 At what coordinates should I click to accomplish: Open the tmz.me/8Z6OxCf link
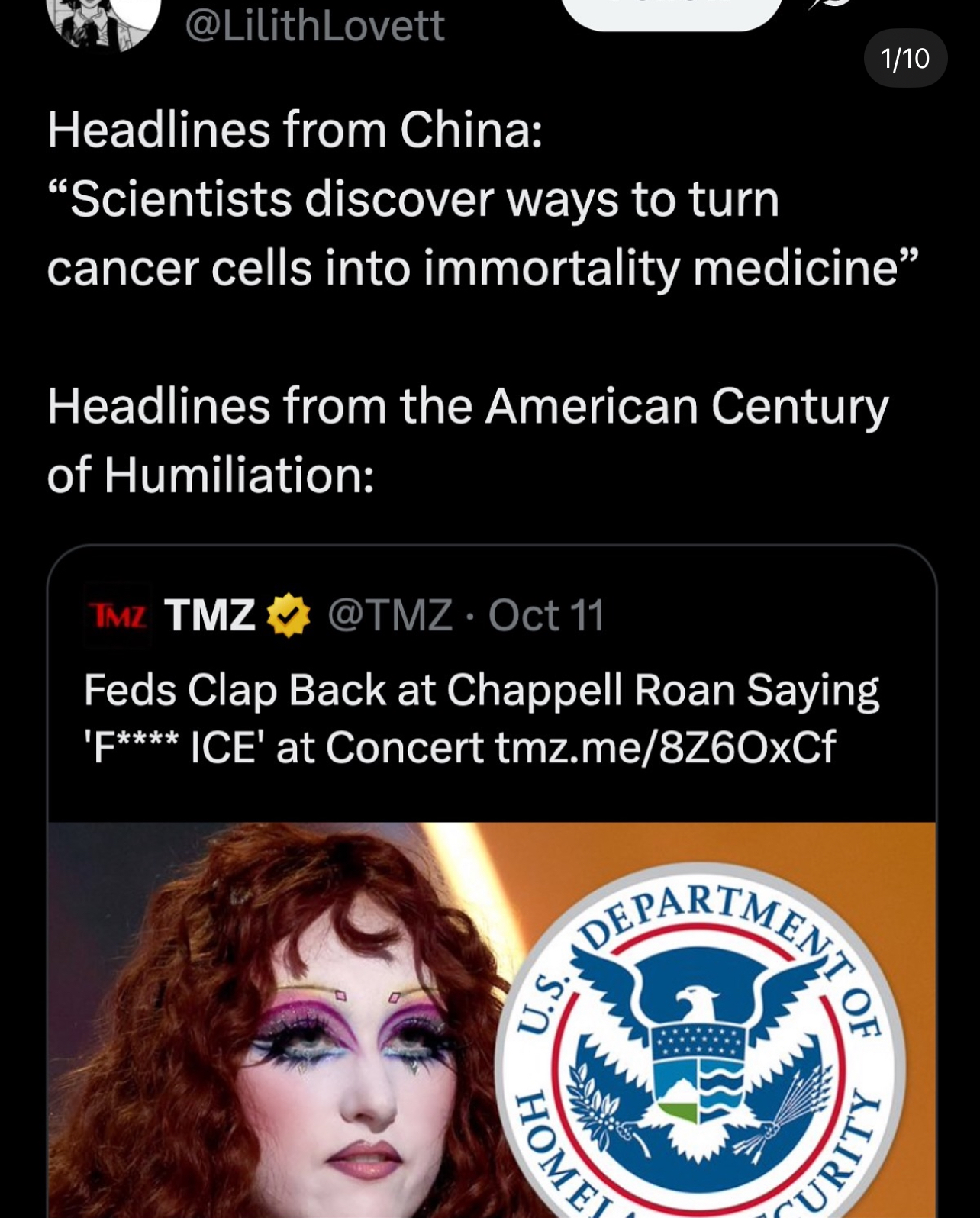[x=666, y=747]
